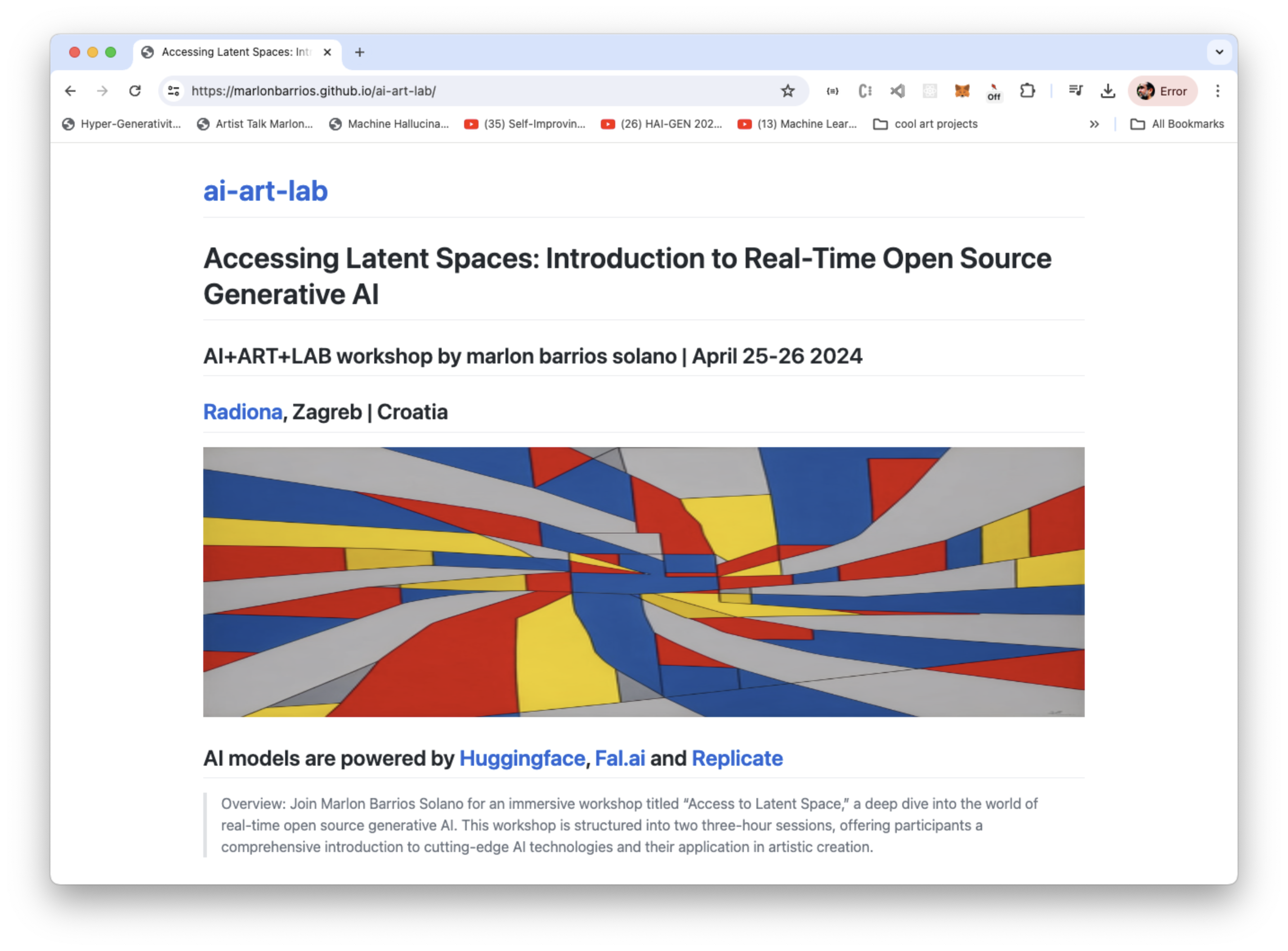This screenshot has width=1288, height=951.
Task: Open the Extensions puzzle-piece menu
Action: 1027,91
